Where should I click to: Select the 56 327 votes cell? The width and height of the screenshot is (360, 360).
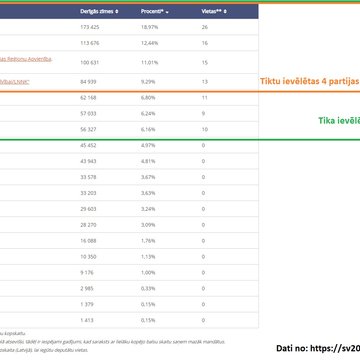click(88, 129)
